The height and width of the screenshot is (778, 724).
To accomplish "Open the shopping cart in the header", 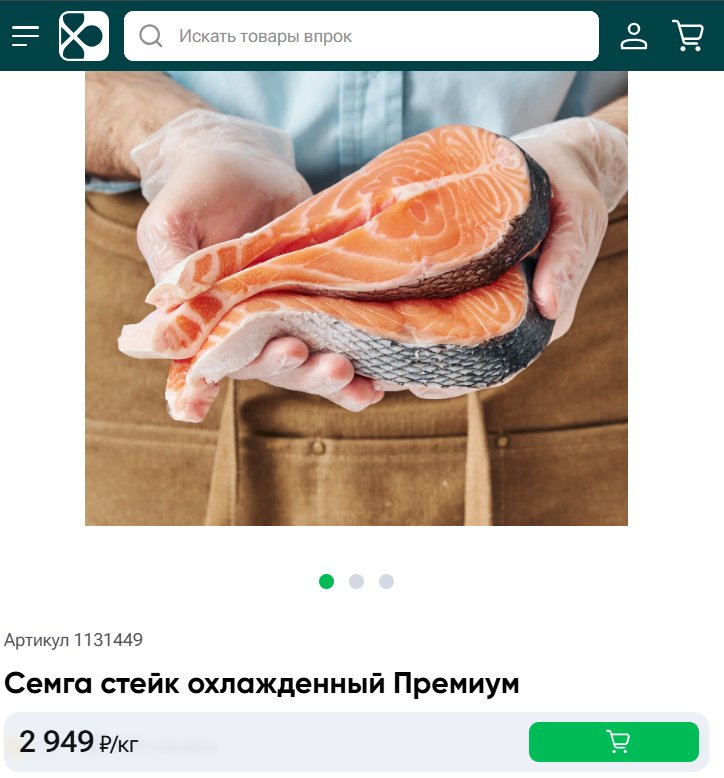I will [688, 36].
